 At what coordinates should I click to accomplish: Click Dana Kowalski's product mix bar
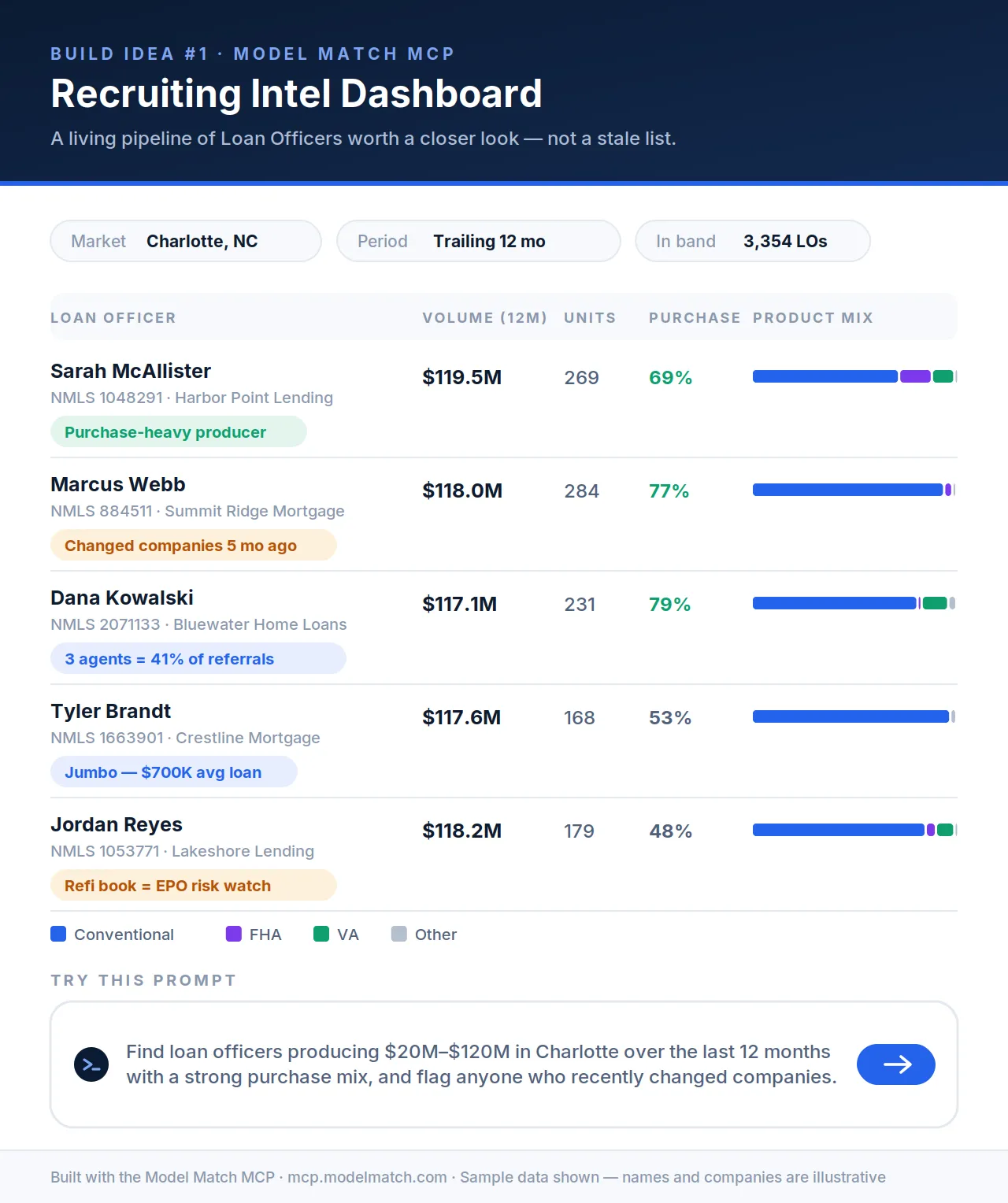854,603
